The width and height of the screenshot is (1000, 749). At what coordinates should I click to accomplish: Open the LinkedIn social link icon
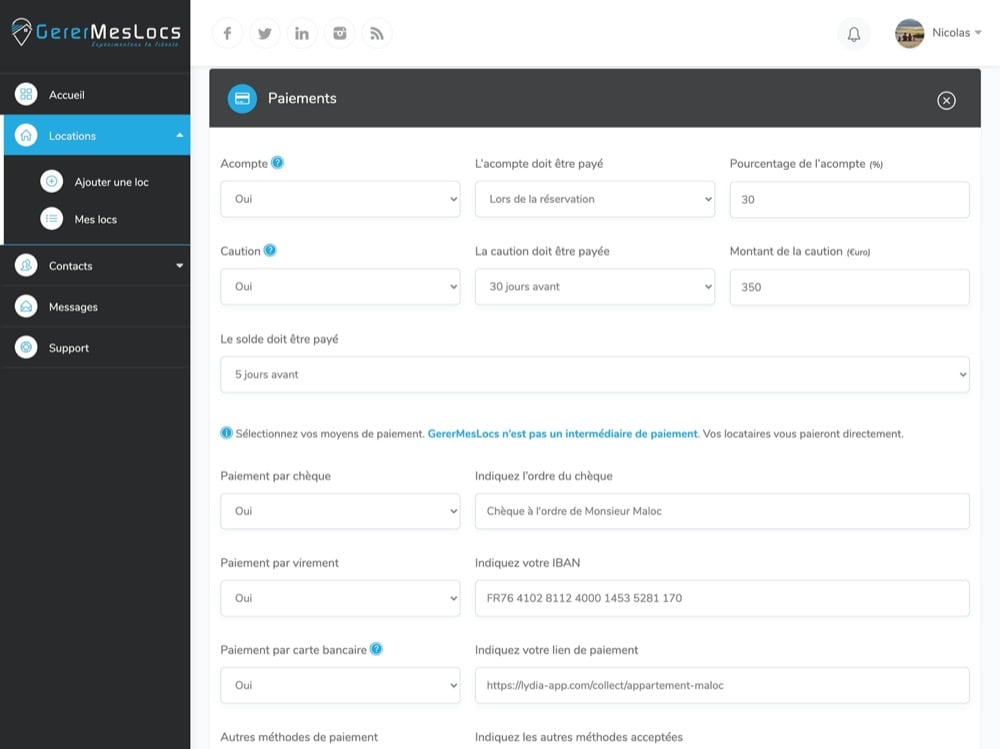(302, 33)
